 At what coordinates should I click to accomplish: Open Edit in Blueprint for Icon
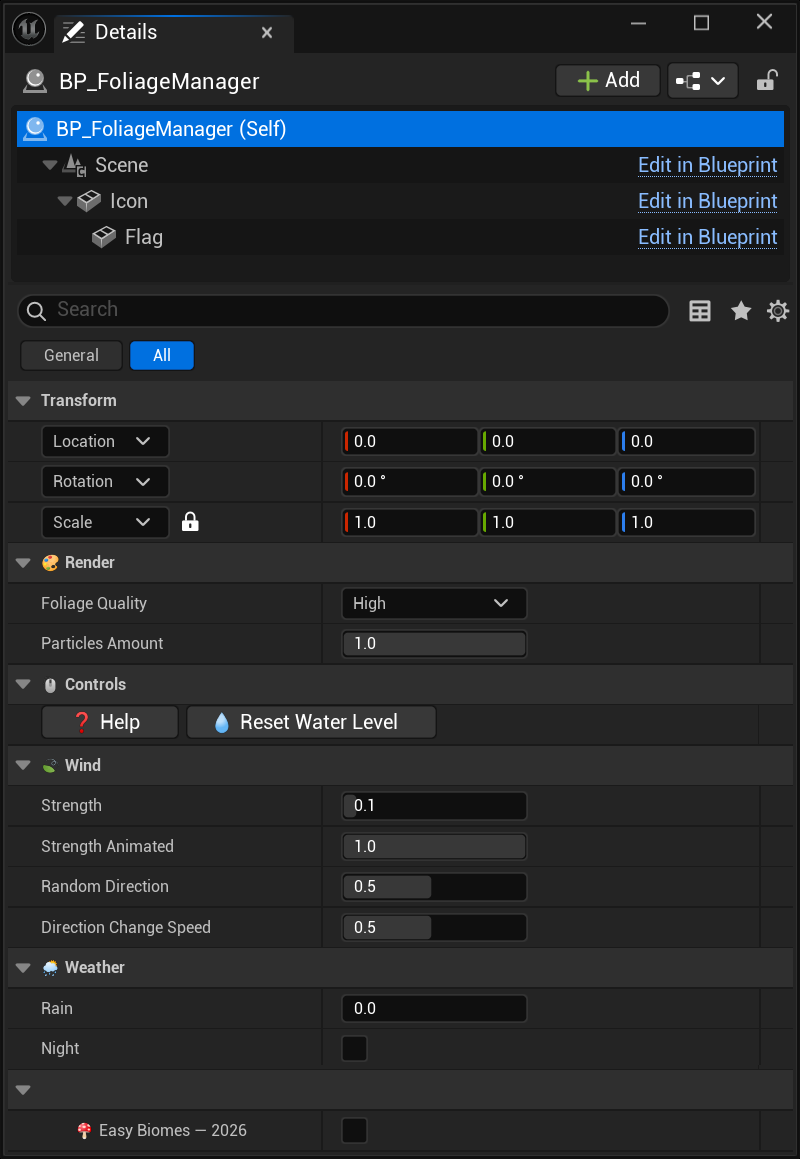pyautogui.click(x=708, y=201)
